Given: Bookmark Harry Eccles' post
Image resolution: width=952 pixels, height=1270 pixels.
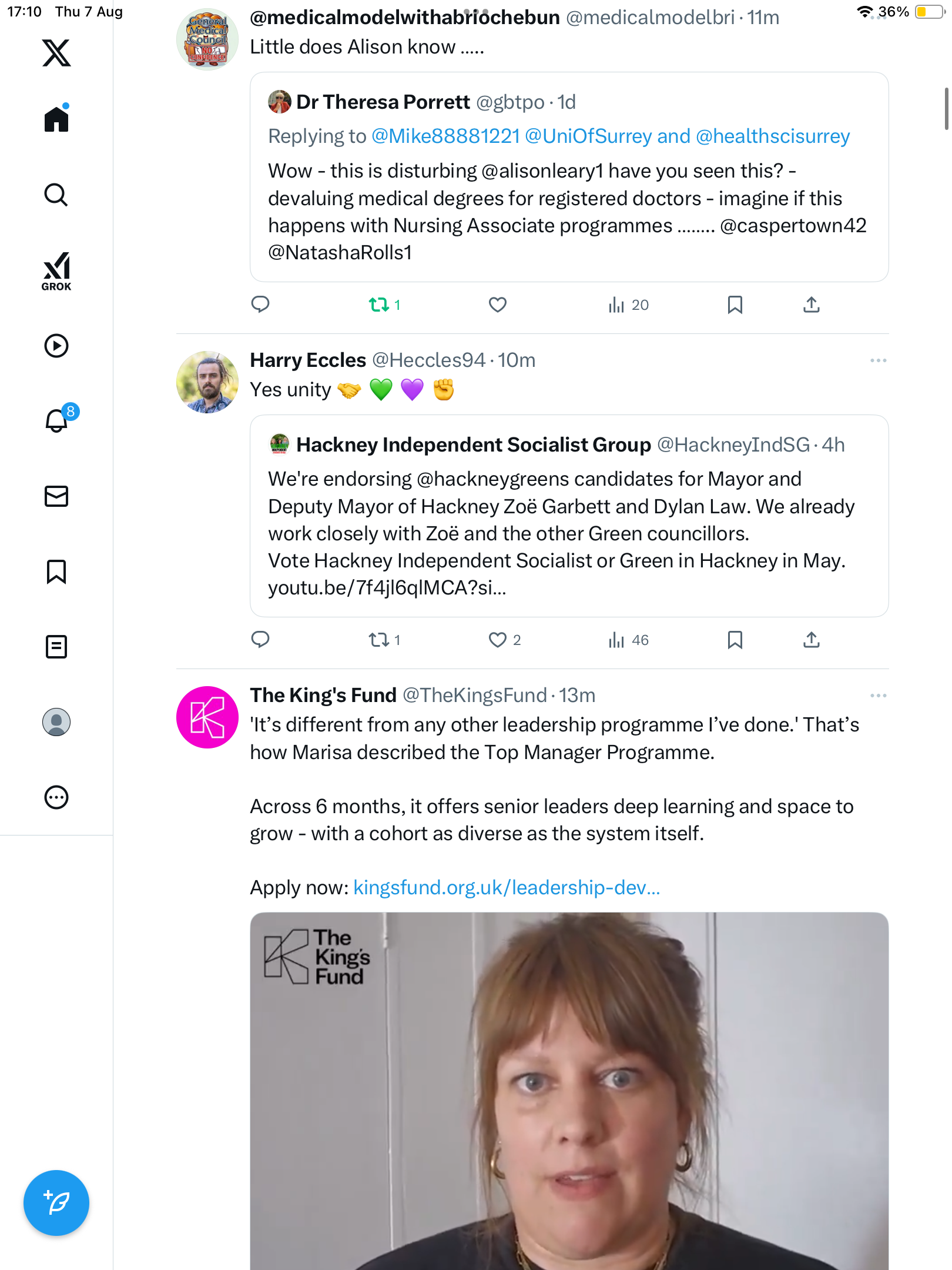Looking at the screenshot, I should (735, 640).
